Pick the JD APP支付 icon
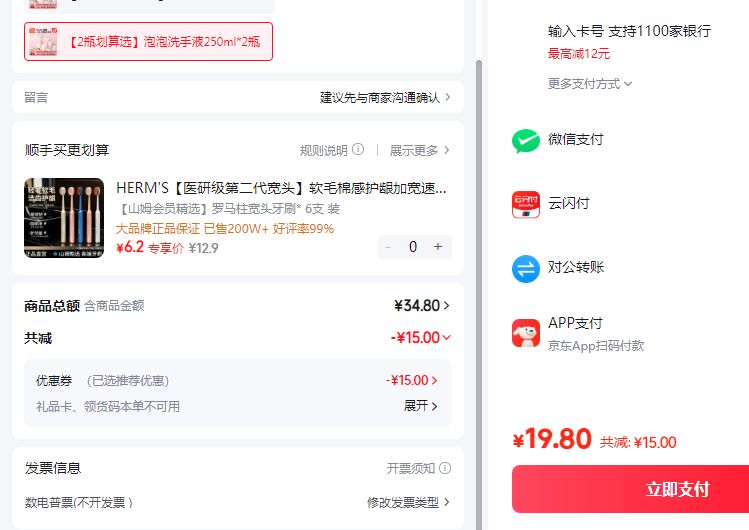 pyautogui.click(x=525, y=333)
